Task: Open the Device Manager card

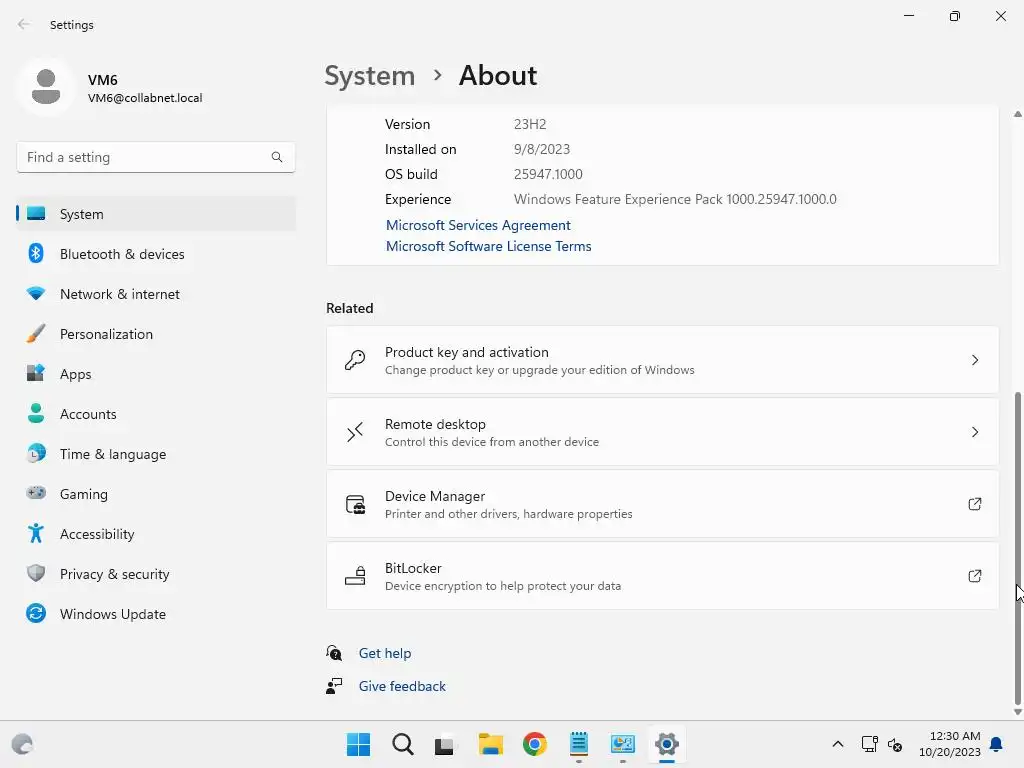Action: 662,504
